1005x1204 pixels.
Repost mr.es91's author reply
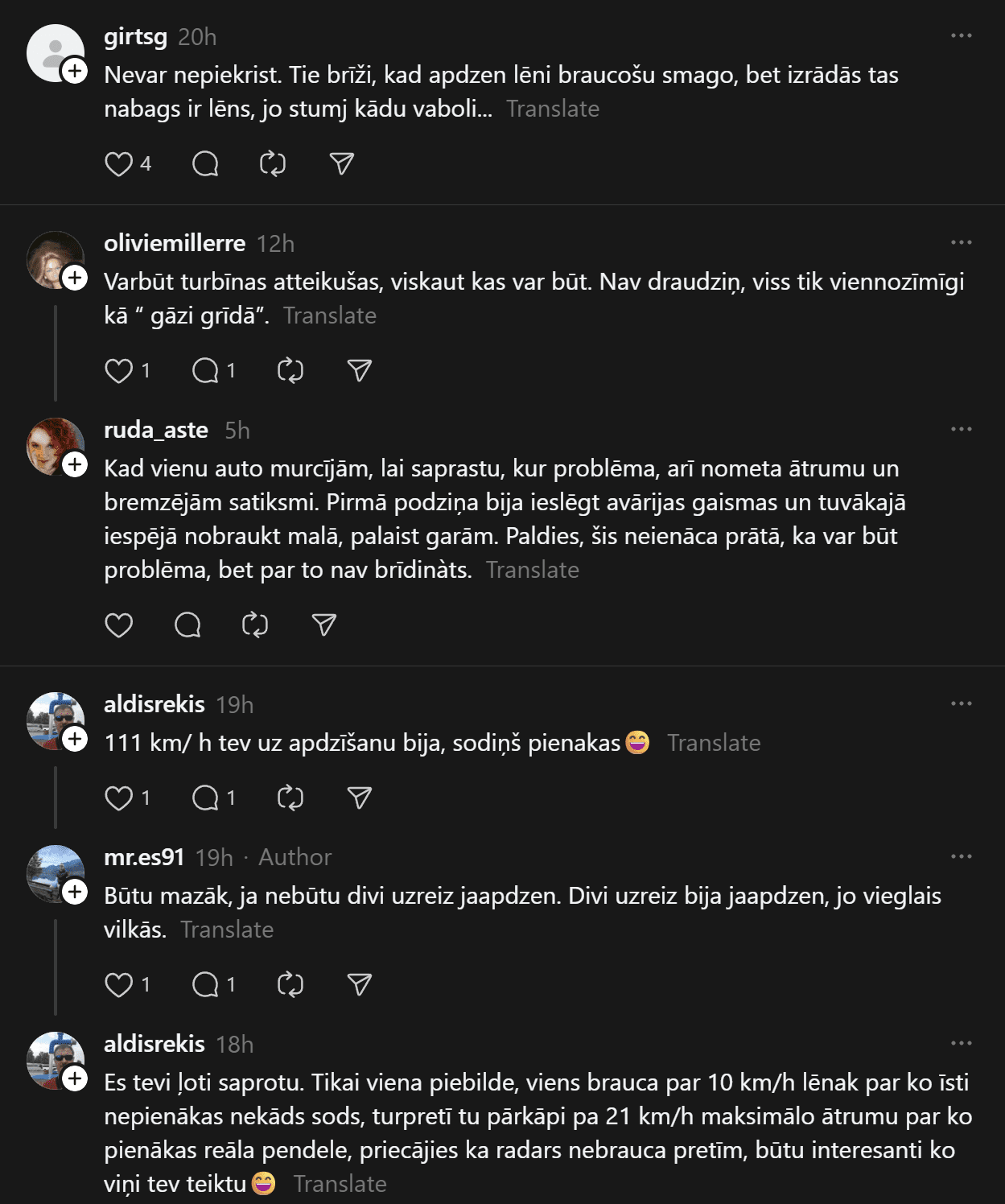(x=290, y=985)
